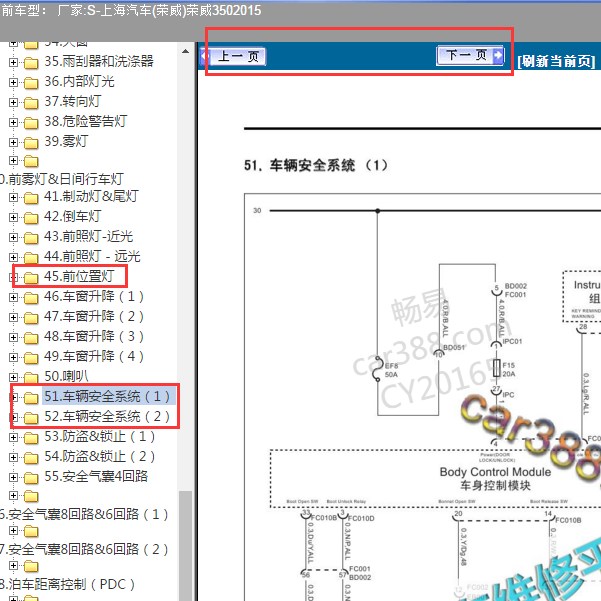Open folder icon of 52.车辆安全系统（2）
This screenshot has height=601, width=601.
31,417
